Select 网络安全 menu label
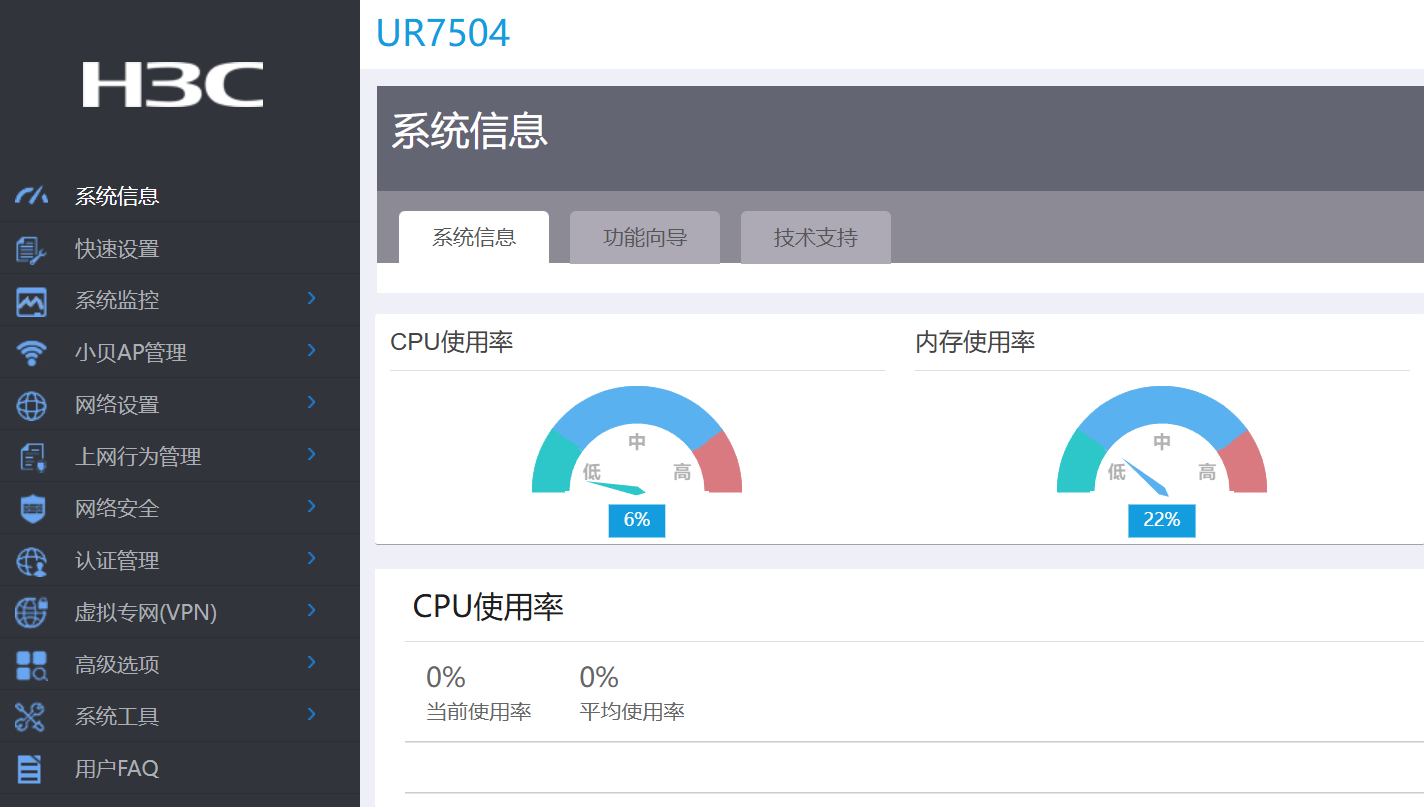 click(x=117, y=509)
